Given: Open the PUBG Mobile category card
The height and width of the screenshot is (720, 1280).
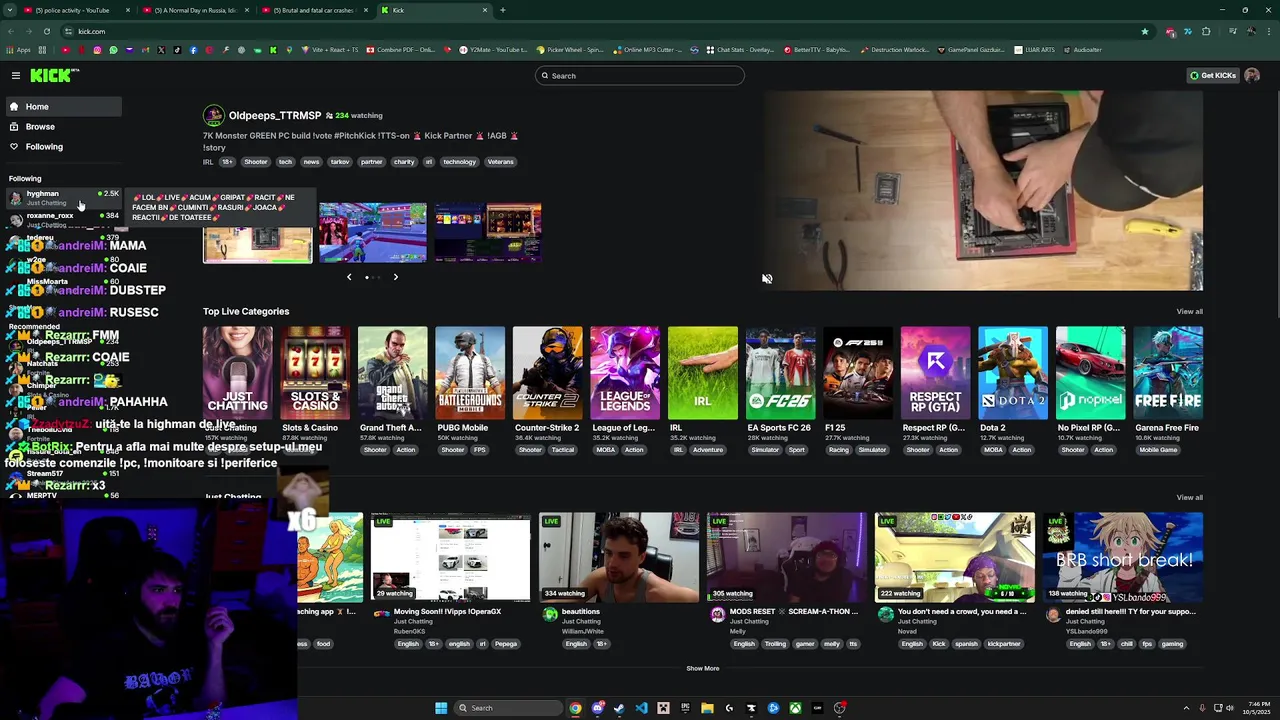Looking at the screenshot, I should [x=470, y=371].
